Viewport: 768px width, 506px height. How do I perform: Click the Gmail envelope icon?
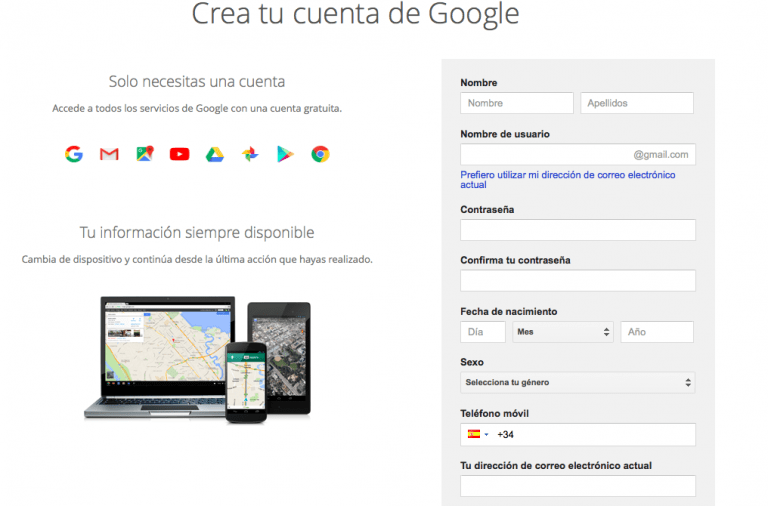point(109,154)
